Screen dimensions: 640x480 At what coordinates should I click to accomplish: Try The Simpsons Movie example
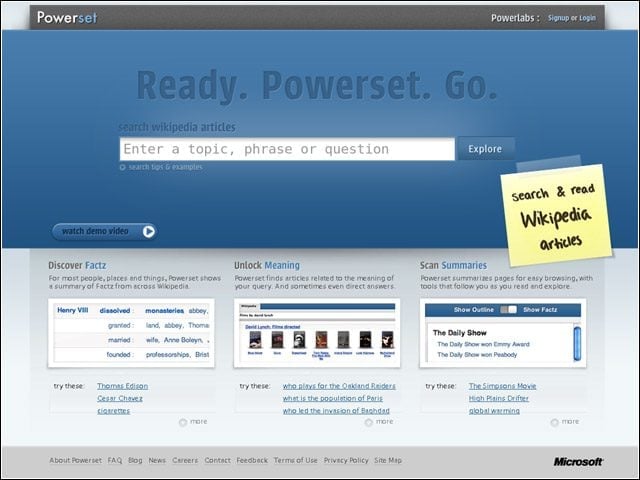(x=502, y=386)
